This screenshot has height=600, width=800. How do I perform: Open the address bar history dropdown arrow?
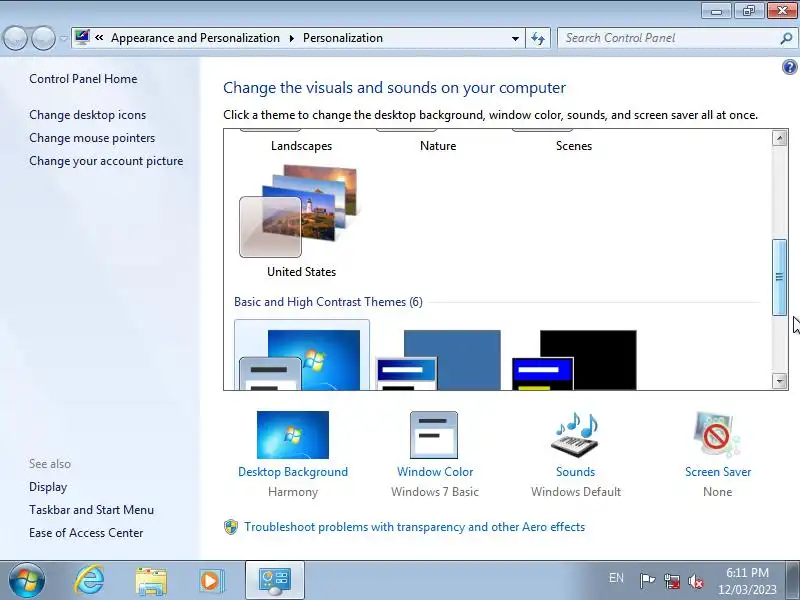(x=515, y=38)
